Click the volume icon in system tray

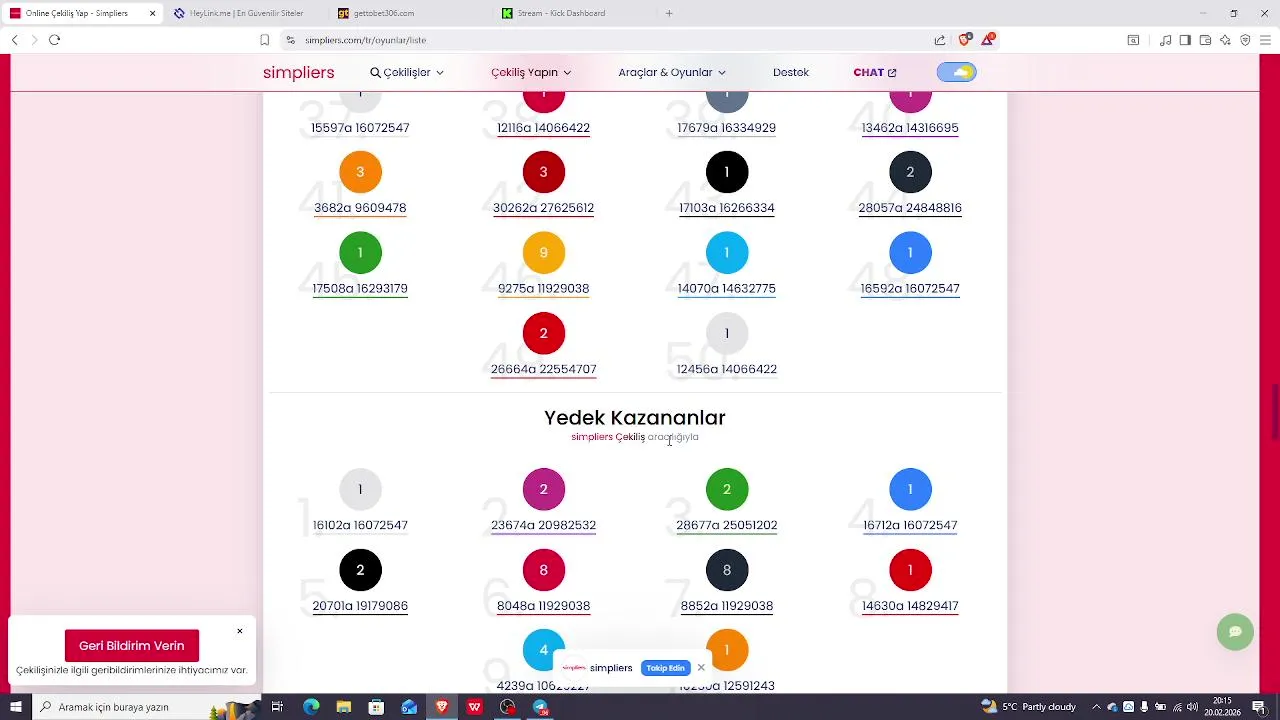(x=1192, y=707)
